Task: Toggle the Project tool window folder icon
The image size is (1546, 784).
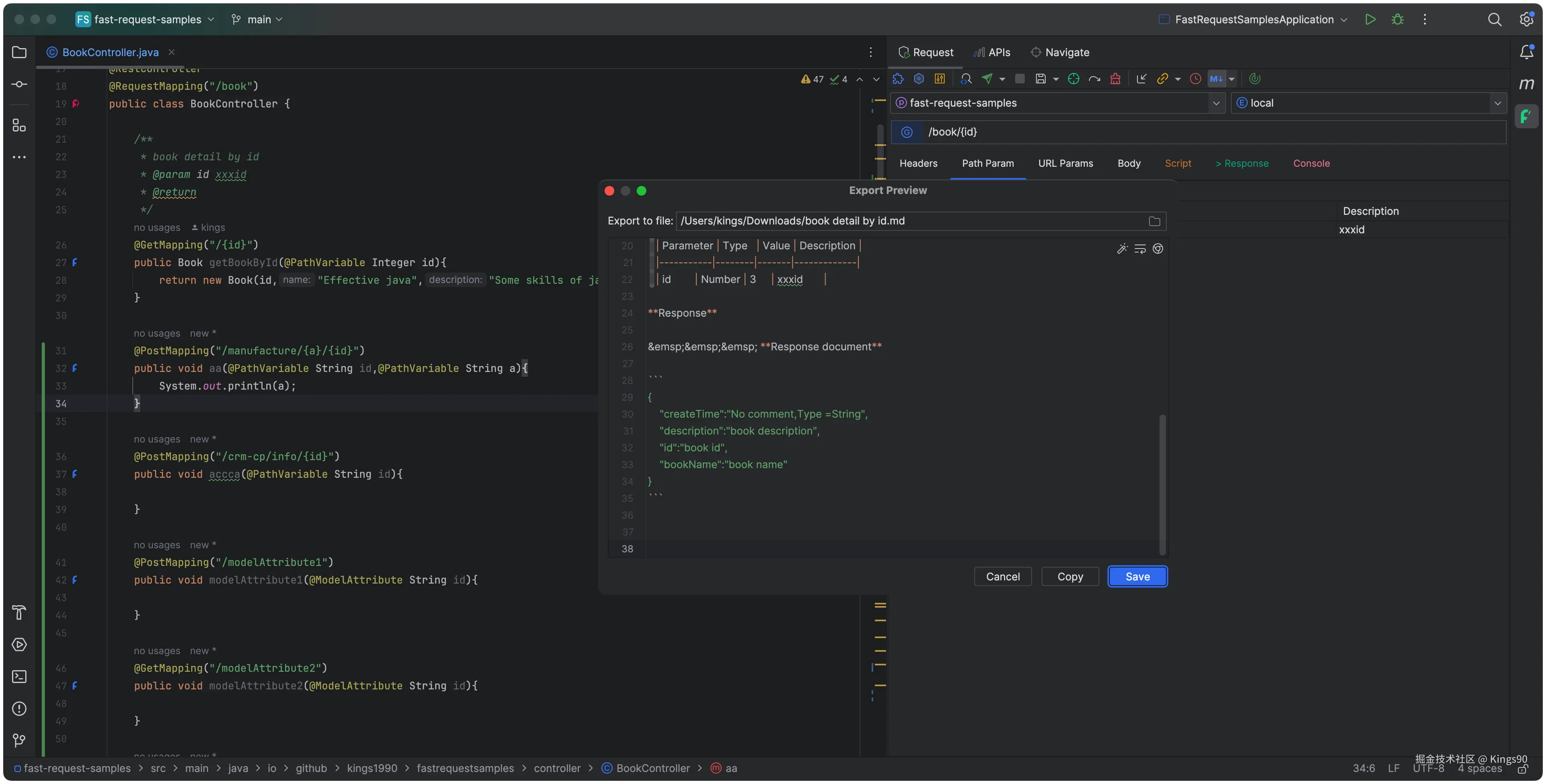Action: tap(19, 52)
